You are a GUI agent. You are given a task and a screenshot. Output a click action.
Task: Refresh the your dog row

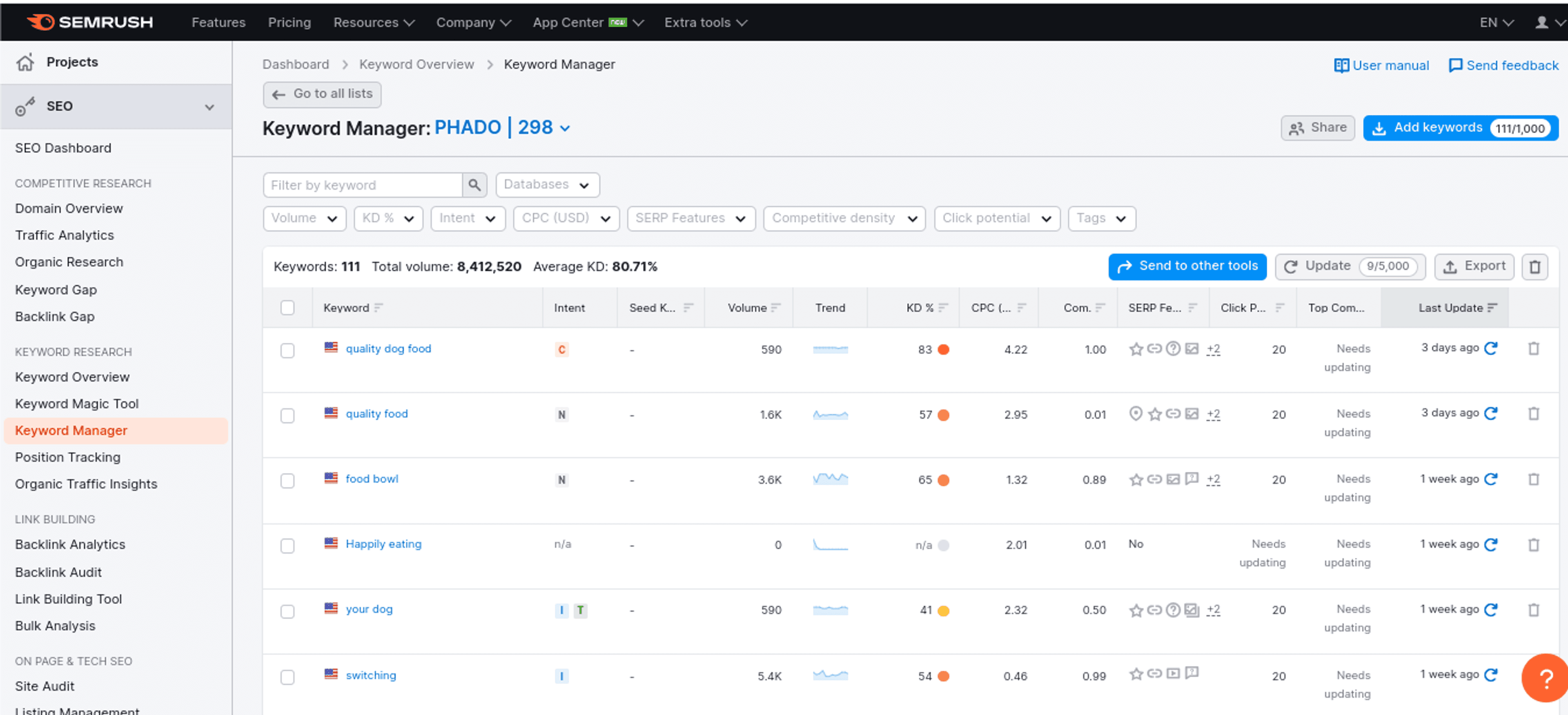[x=1491, y=609]
